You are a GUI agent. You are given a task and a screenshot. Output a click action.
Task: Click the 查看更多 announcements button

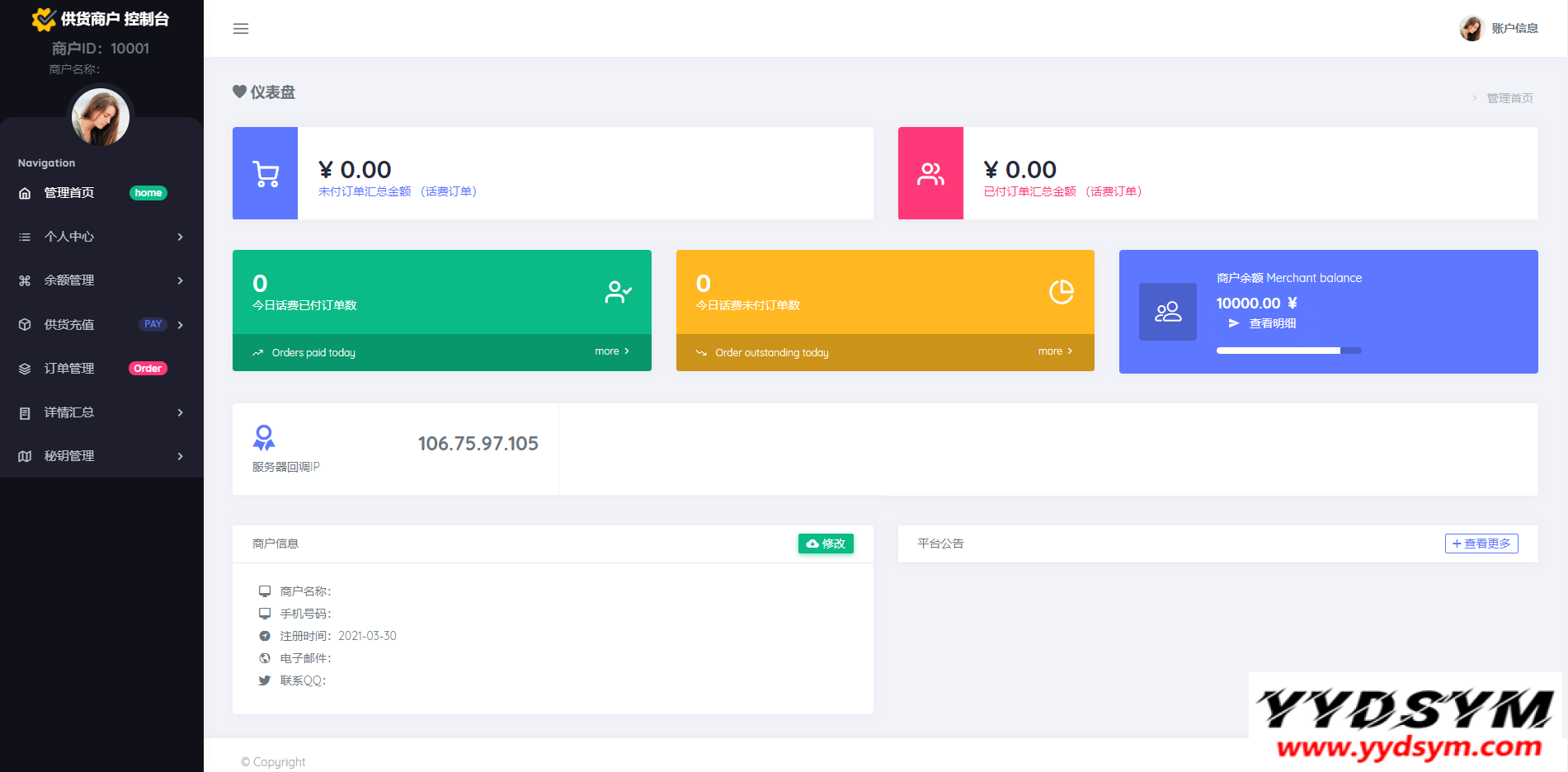pyautogui.click(x=1481, y=544)
